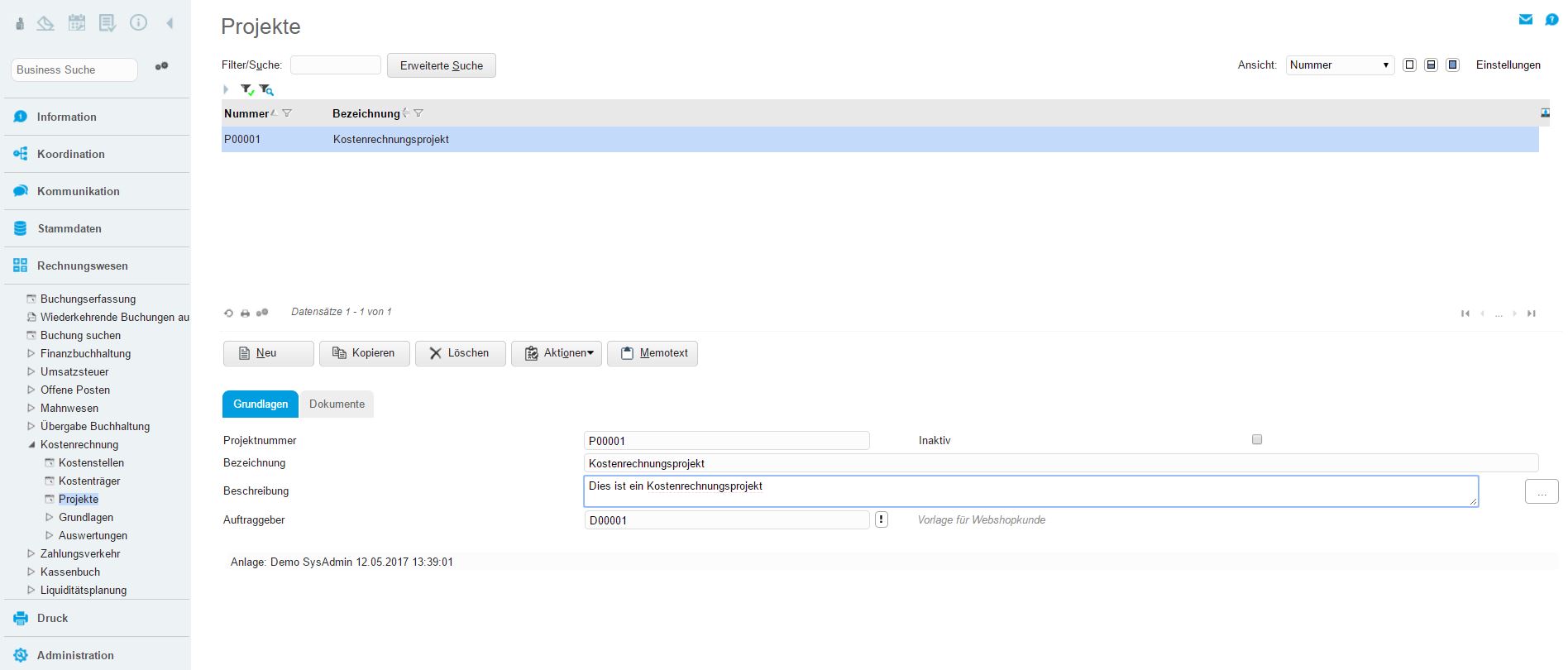Expand the Umsatzsteuer tree node
The height and width of the screenshot is (670, 1568).
[x=31, y=371]
